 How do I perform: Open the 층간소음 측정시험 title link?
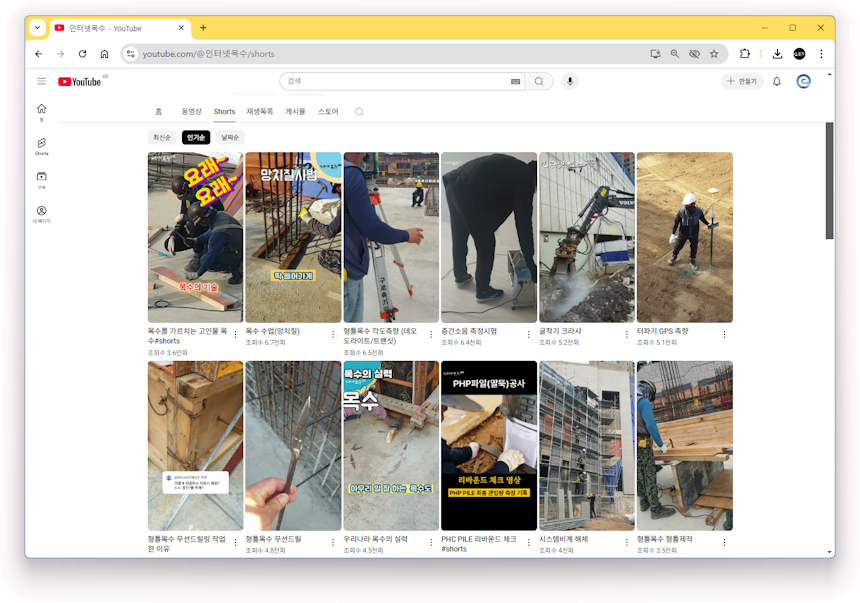point(469,331)
